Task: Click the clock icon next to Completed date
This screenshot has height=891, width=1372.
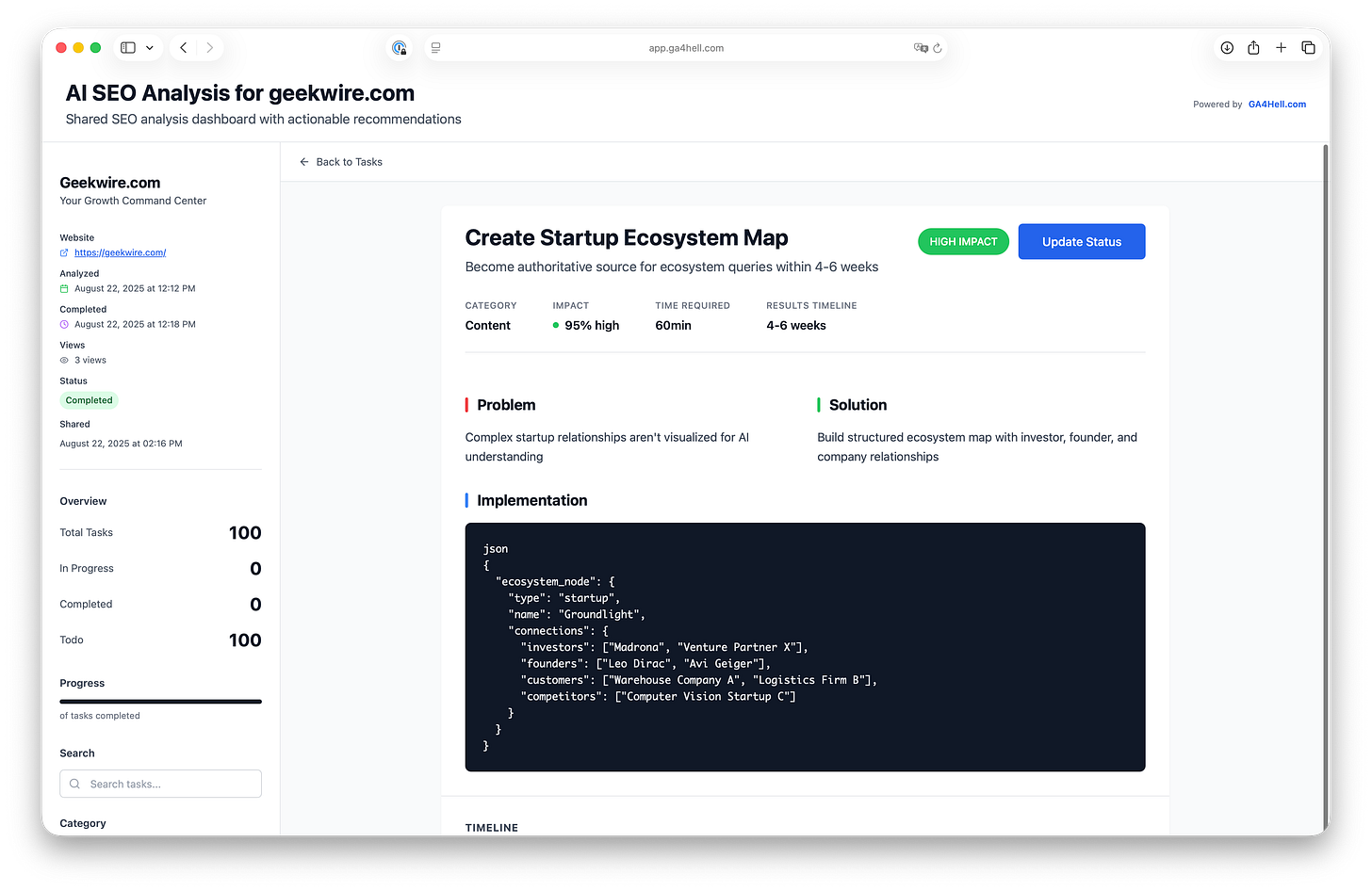Action: (64, 324)
